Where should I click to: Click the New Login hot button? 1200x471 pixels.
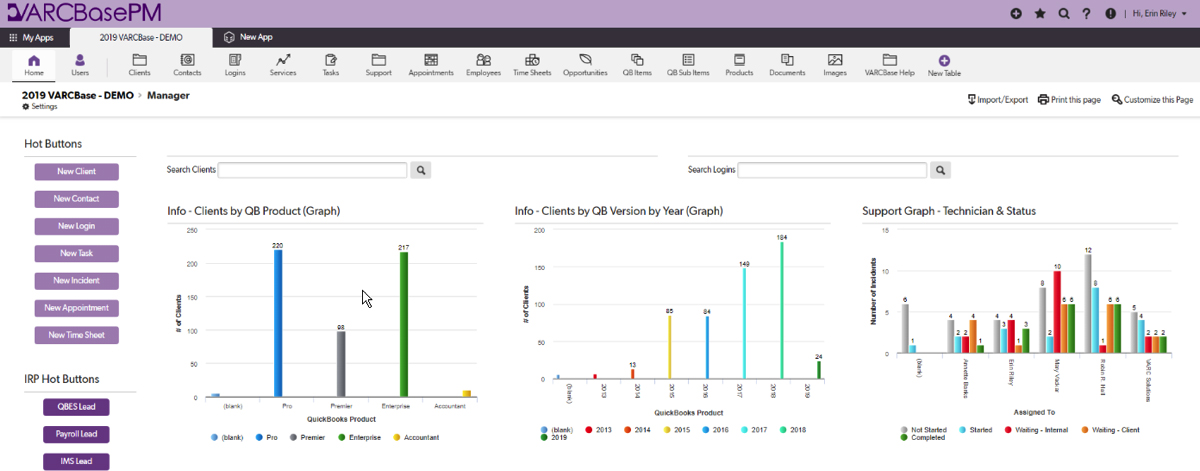click(77, 226)
